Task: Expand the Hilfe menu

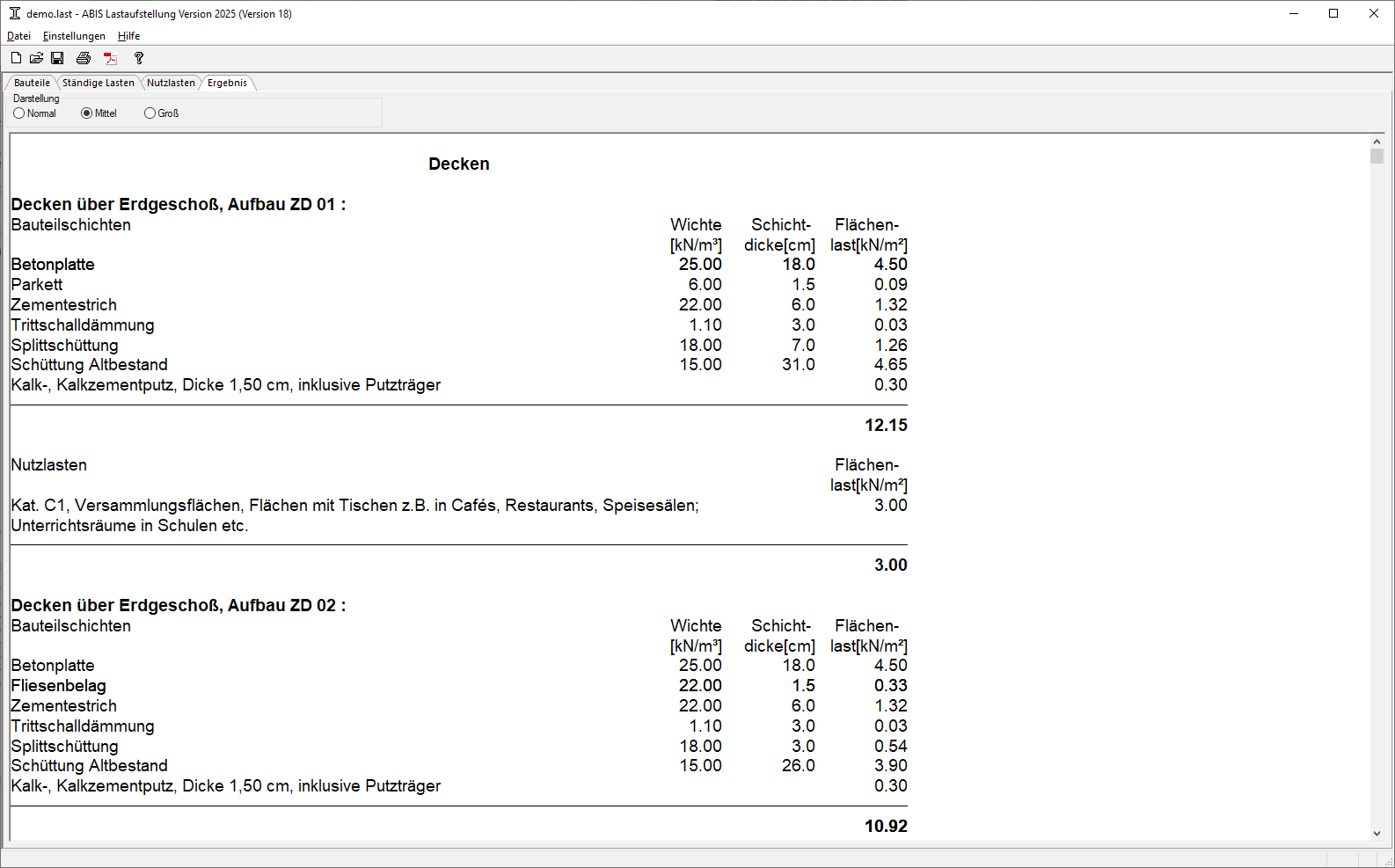Action: (x=128, y=36)
